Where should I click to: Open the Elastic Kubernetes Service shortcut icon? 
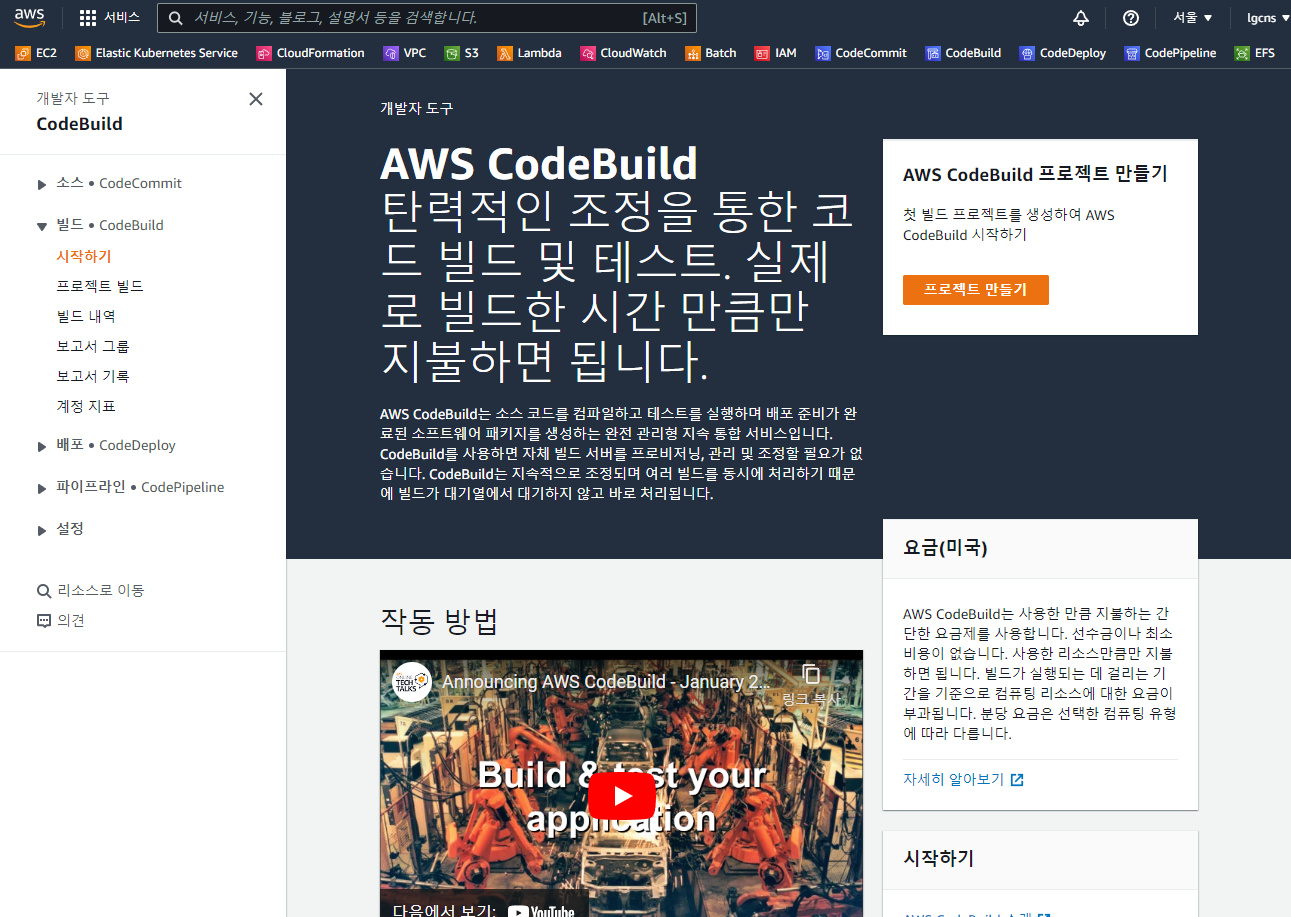(83, 53)
